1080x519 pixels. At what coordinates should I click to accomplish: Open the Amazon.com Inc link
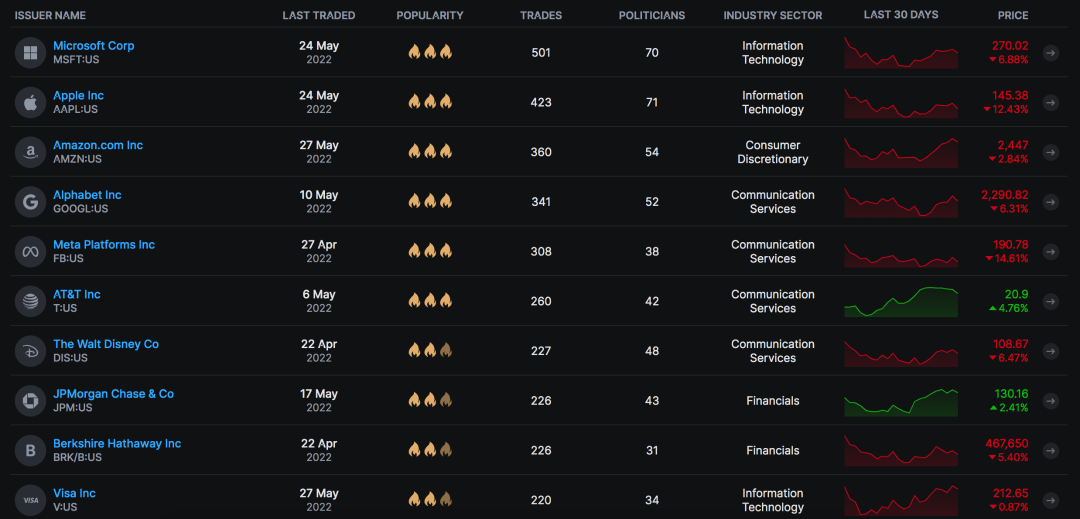(98, 145)
